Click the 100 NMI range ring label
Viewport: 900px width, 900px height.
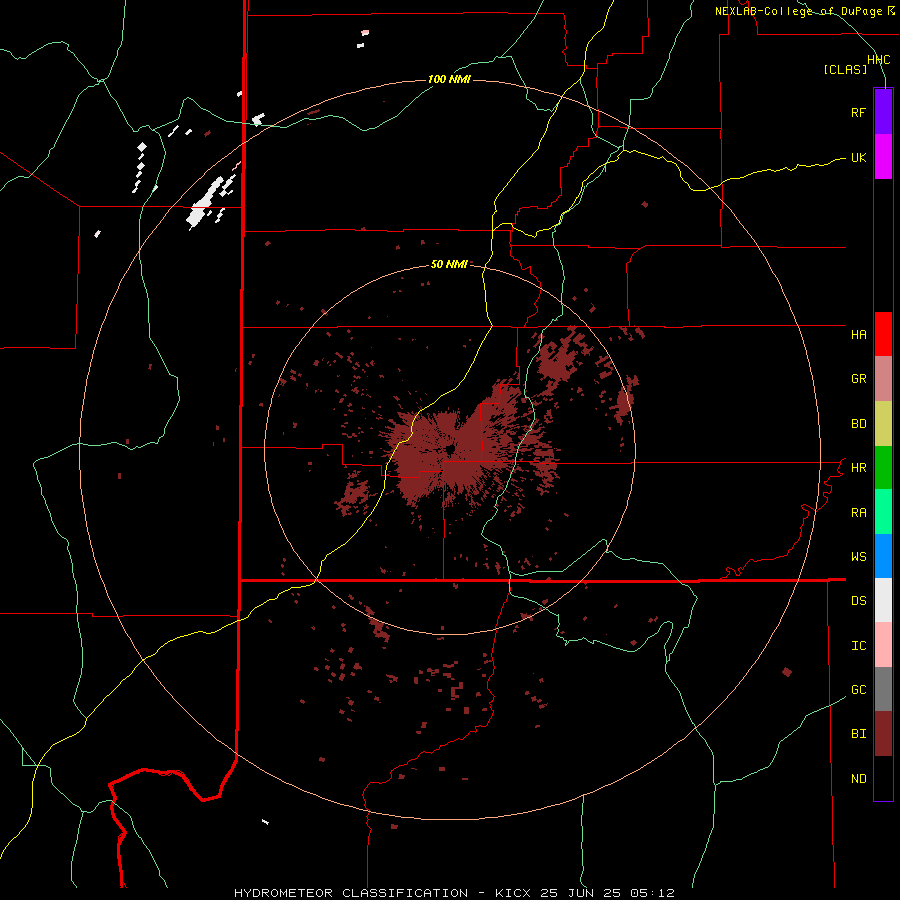point(449,79)
